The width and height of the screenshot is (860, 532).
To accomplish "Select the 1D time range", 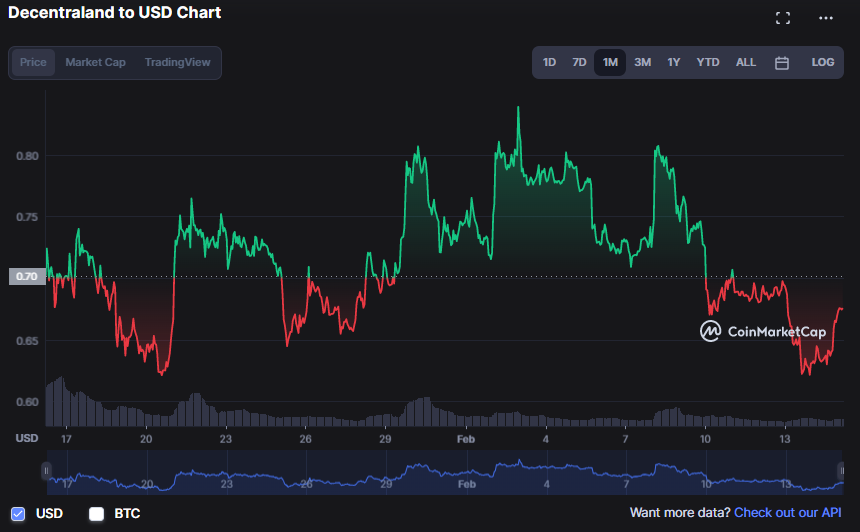I will (x=549, y=63).
